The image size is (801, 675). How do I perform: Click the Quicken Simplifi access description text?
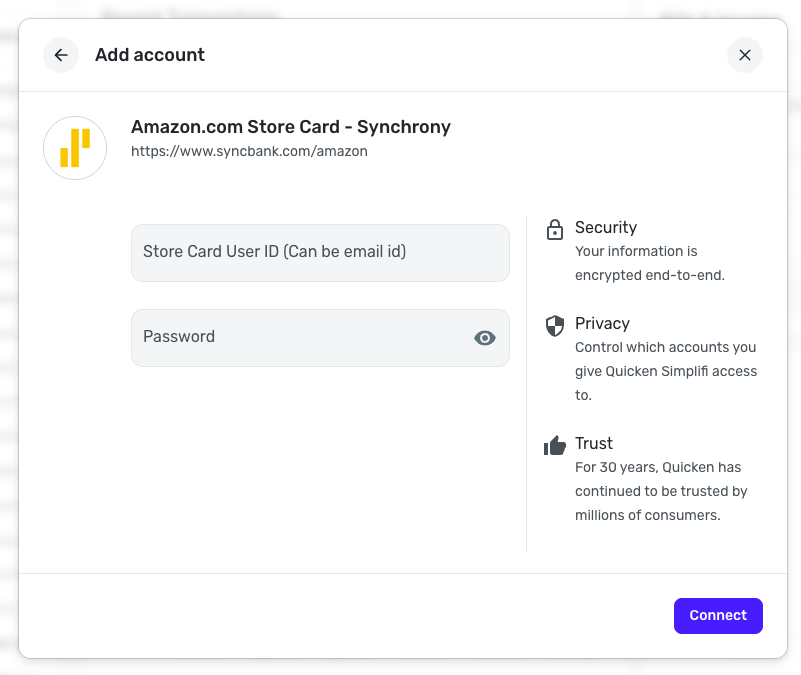click(x=666, y=371)
